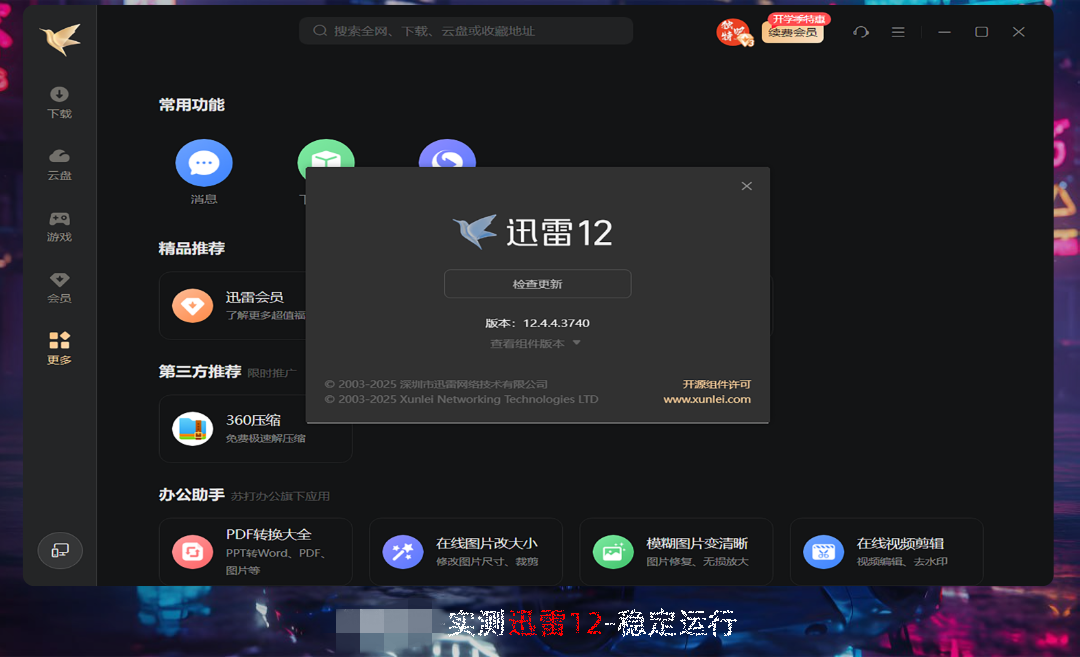Click the 深圳市迅雷网络技术有限公司 copyright line
The height and width of the screenshot is (657, 1080).
pyautogui.click(x=436, y=384)
